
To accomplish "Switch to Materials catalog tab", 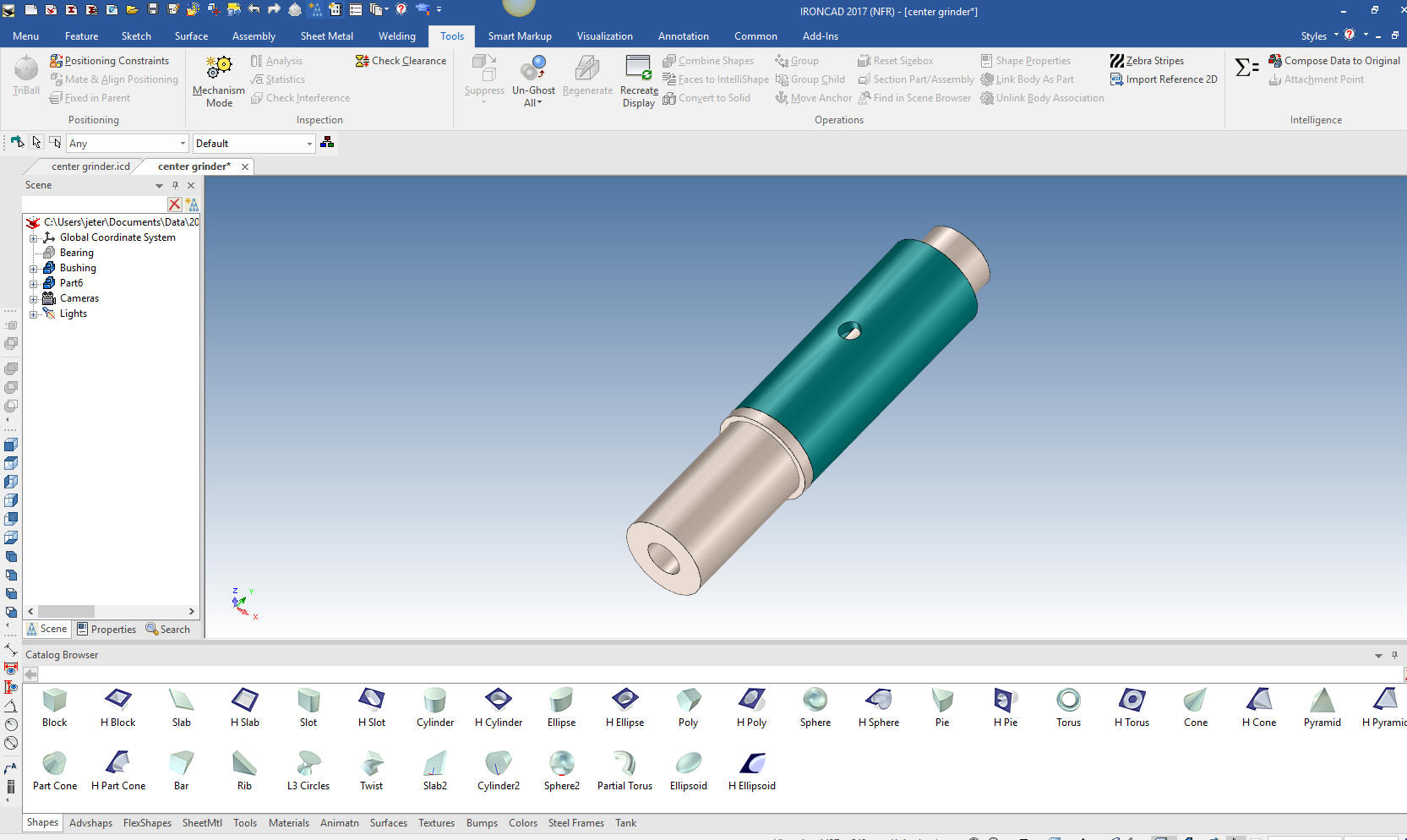I will pos(289,823).
